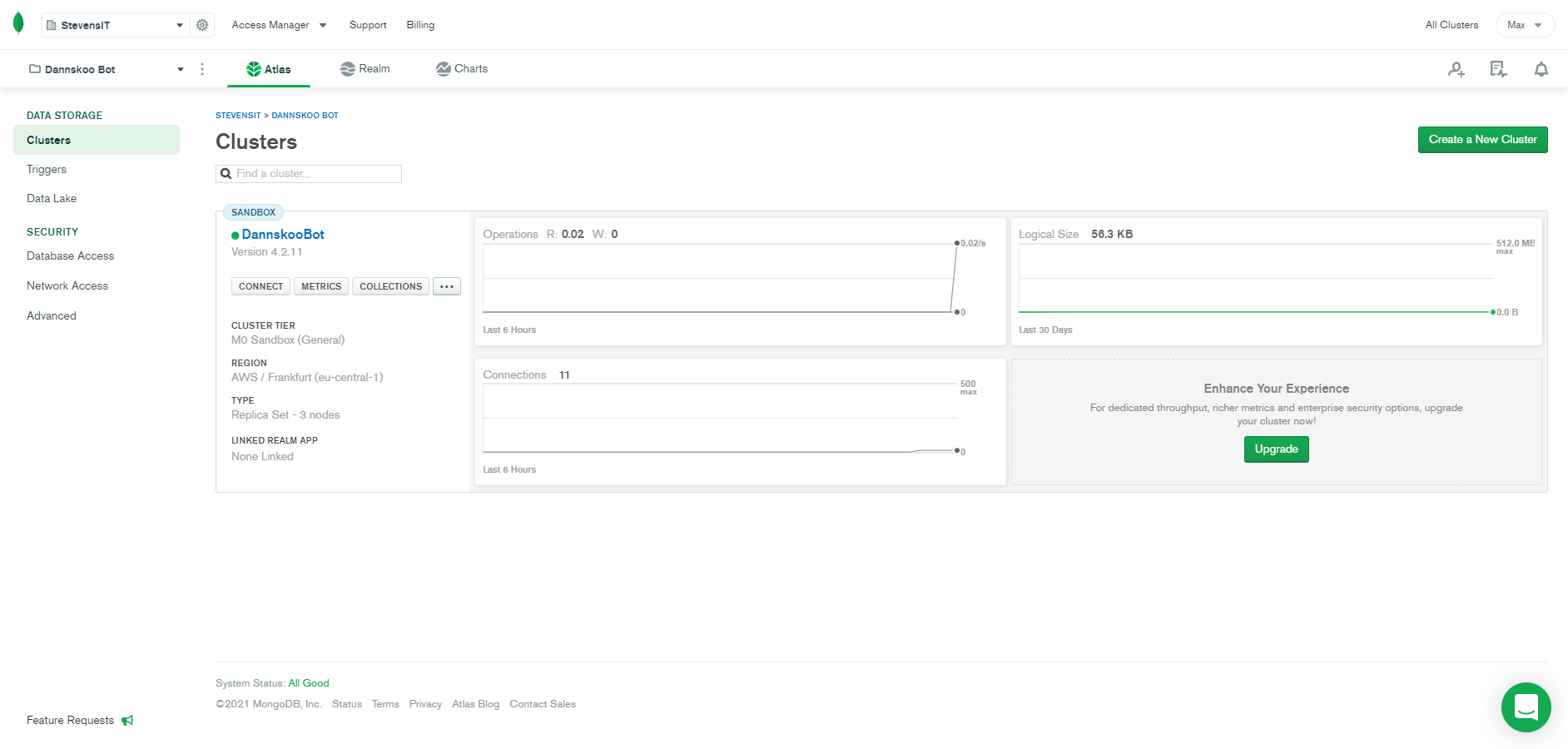Click the invite user icon

click(x=1456, y=70)
